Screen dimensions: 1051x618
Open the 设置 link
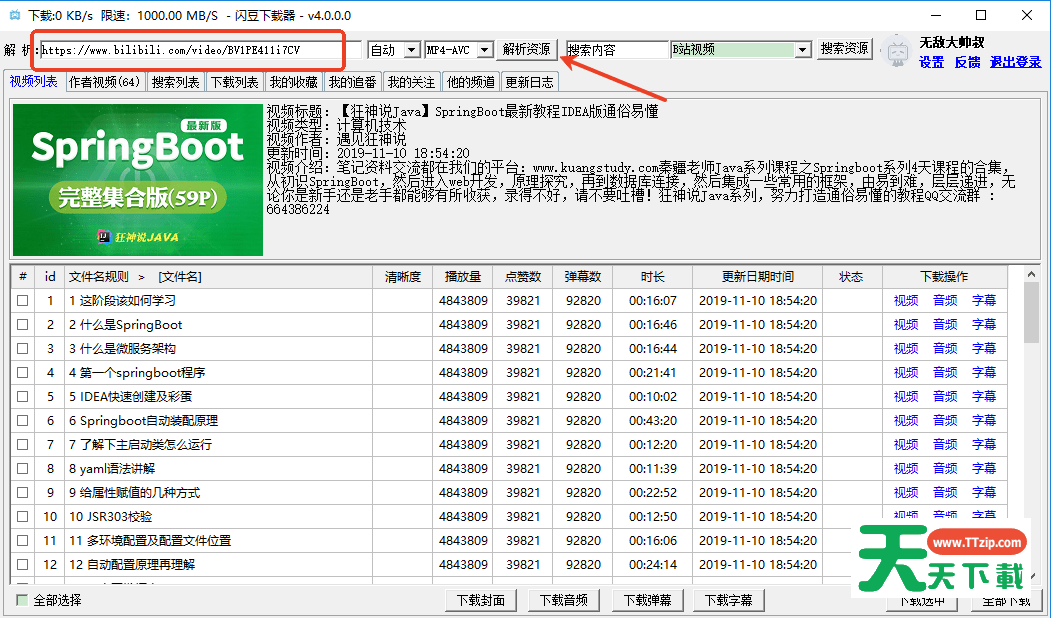coord(931,62)
